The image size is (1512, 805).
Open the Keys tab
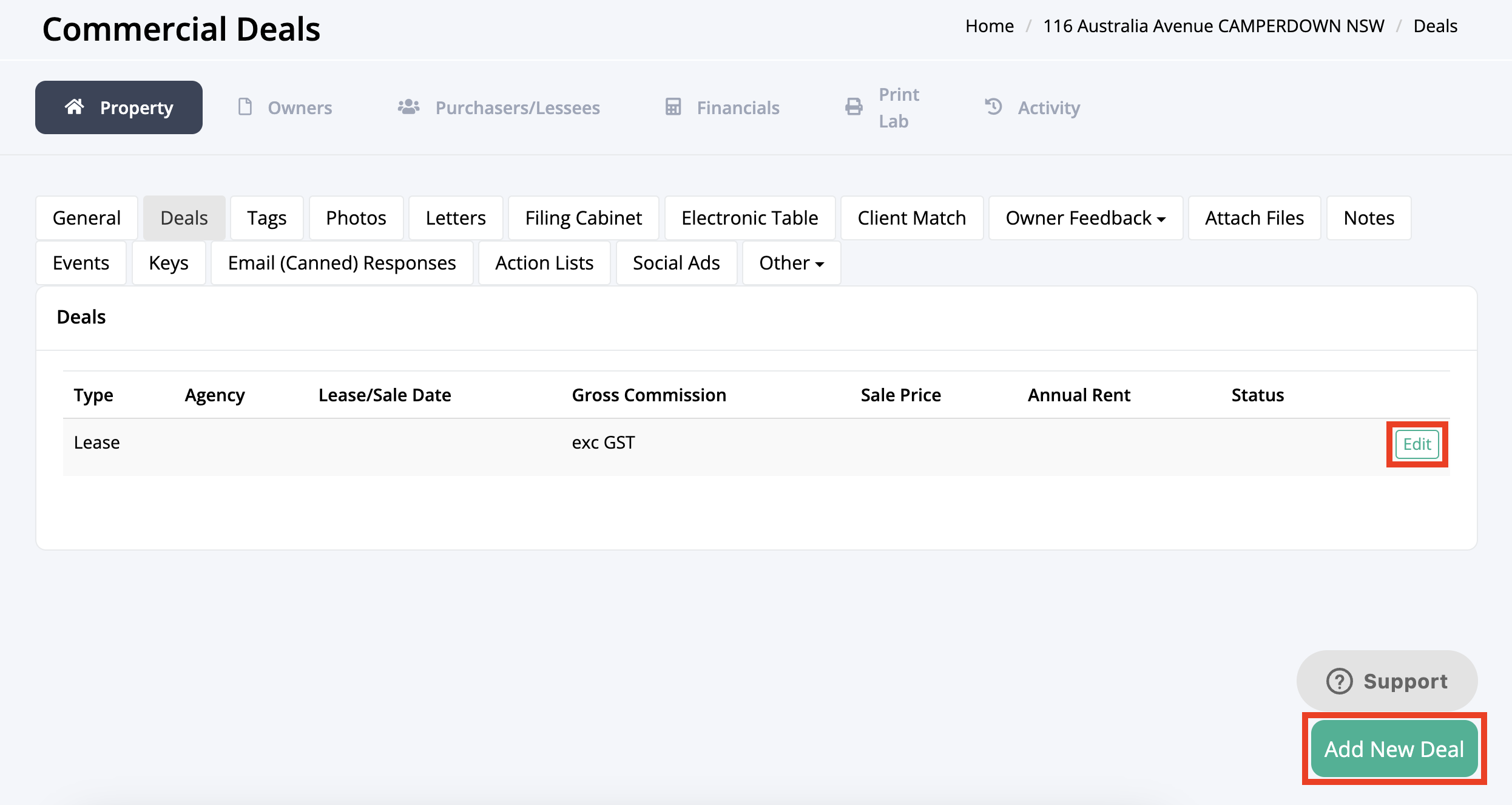pos(169,263)
